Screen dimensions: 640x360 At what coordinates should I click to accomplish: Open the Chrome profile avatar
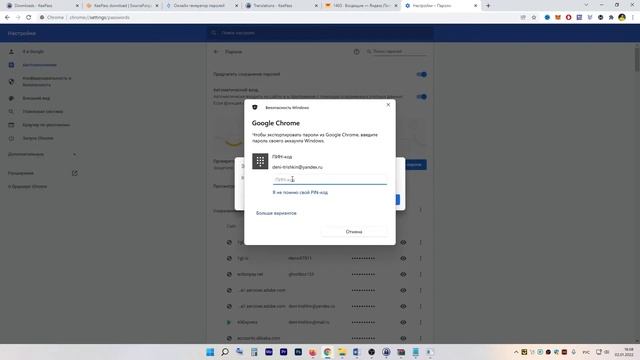click(622, 18)
